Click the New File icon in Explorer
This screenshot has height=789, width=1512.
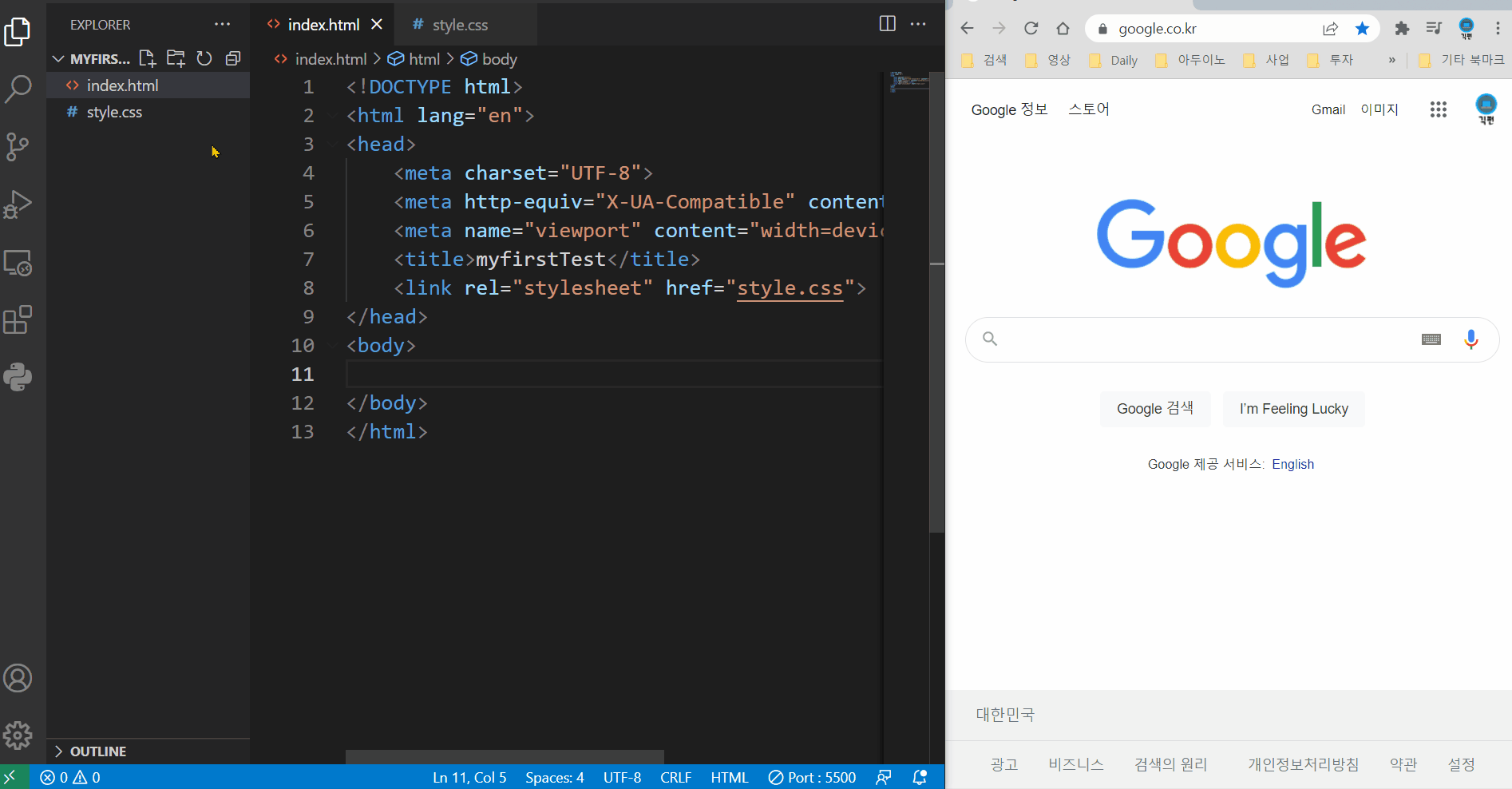click(x=147, y=58)
